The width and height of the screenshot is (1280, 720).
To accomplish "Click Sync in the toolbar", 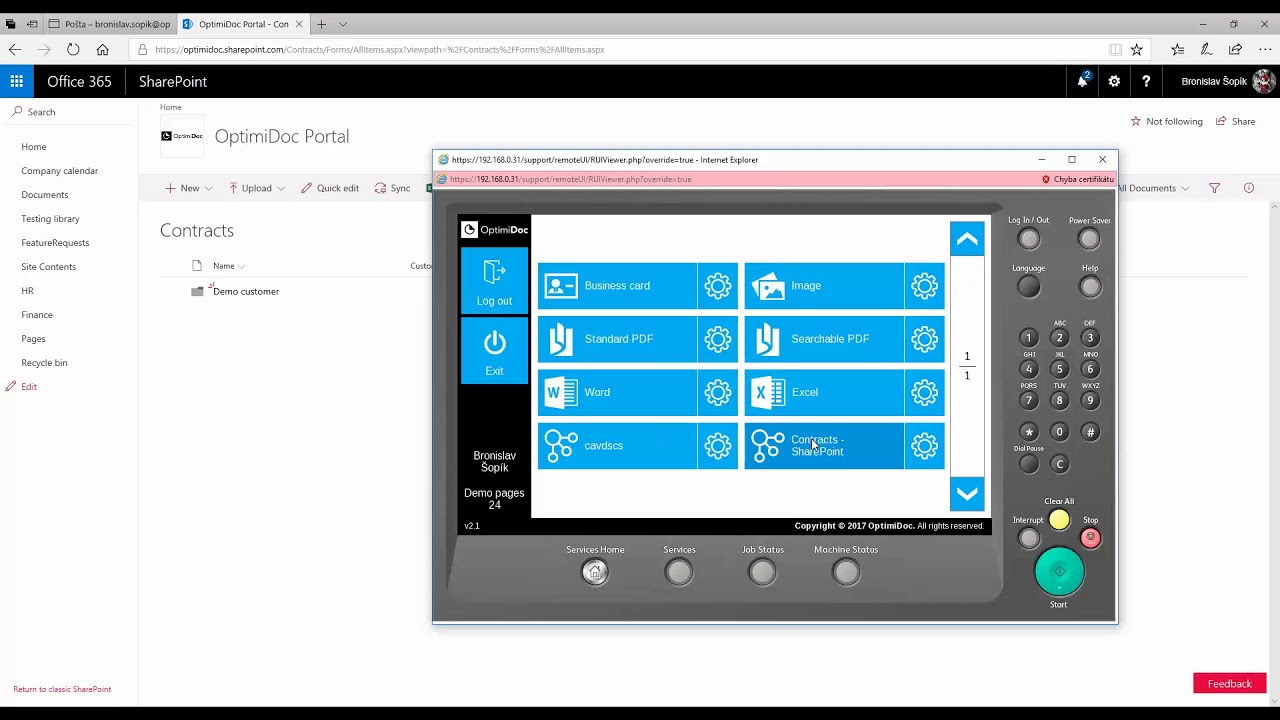I will [393, 188].
